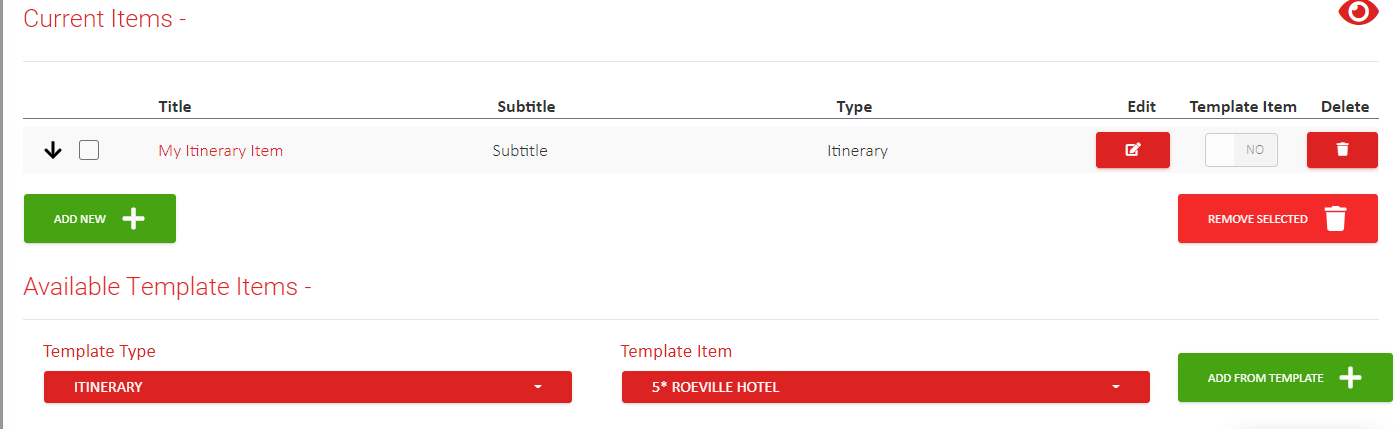The image size is (1399, 429).
Task: Click the red eye preview icon
Action: pyautogui.click(x=1358, y=13)
